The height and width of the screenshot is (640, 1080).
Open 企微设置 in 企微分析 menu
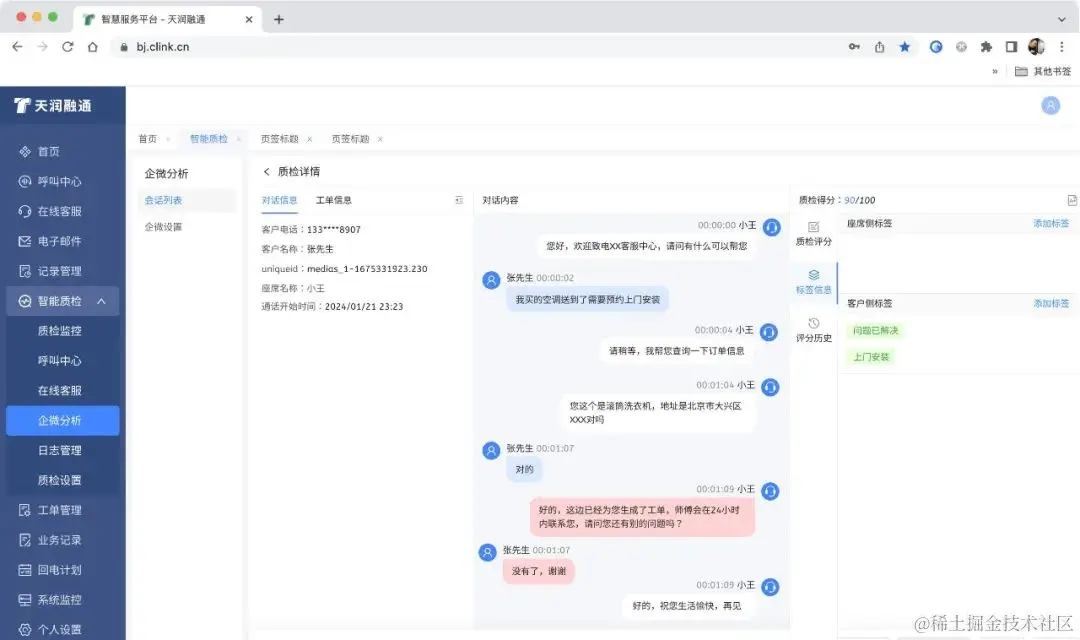pos(163,227)
